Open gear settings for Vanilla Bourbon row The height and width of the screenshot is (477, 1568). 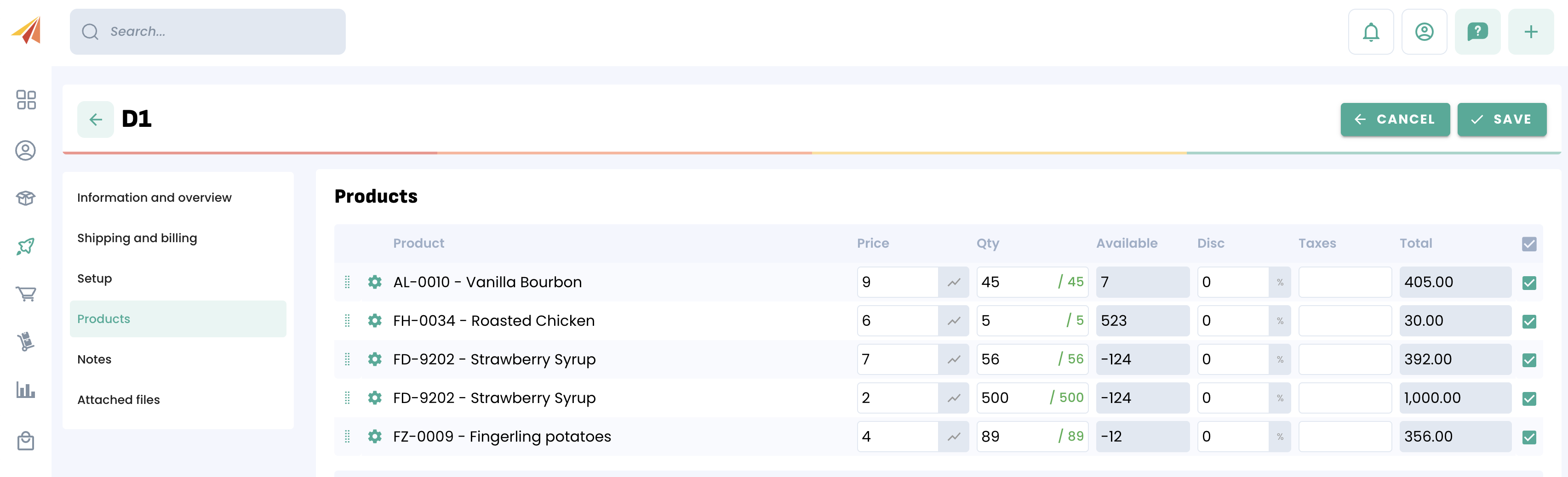[375, 282]
